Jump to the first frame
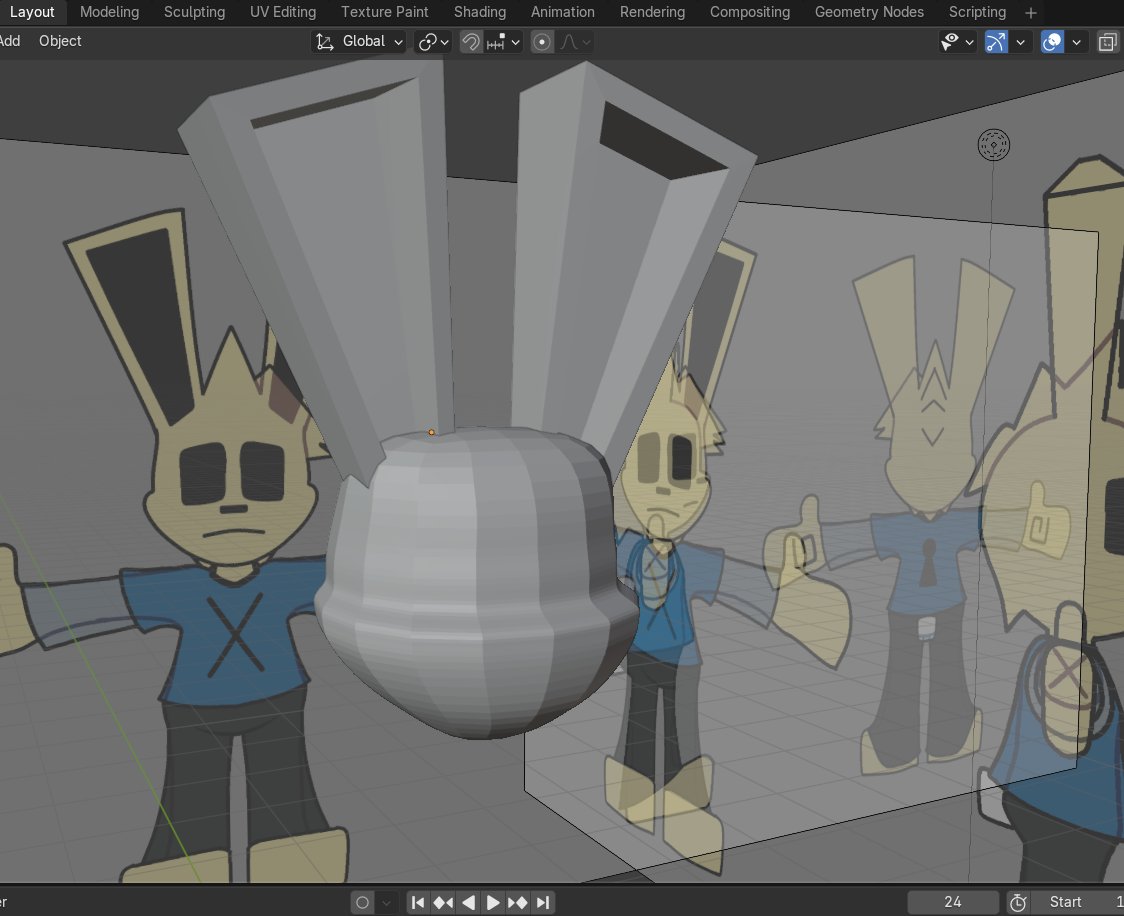The height and width of the screenshot is (916, 1124). pos(418,902)
